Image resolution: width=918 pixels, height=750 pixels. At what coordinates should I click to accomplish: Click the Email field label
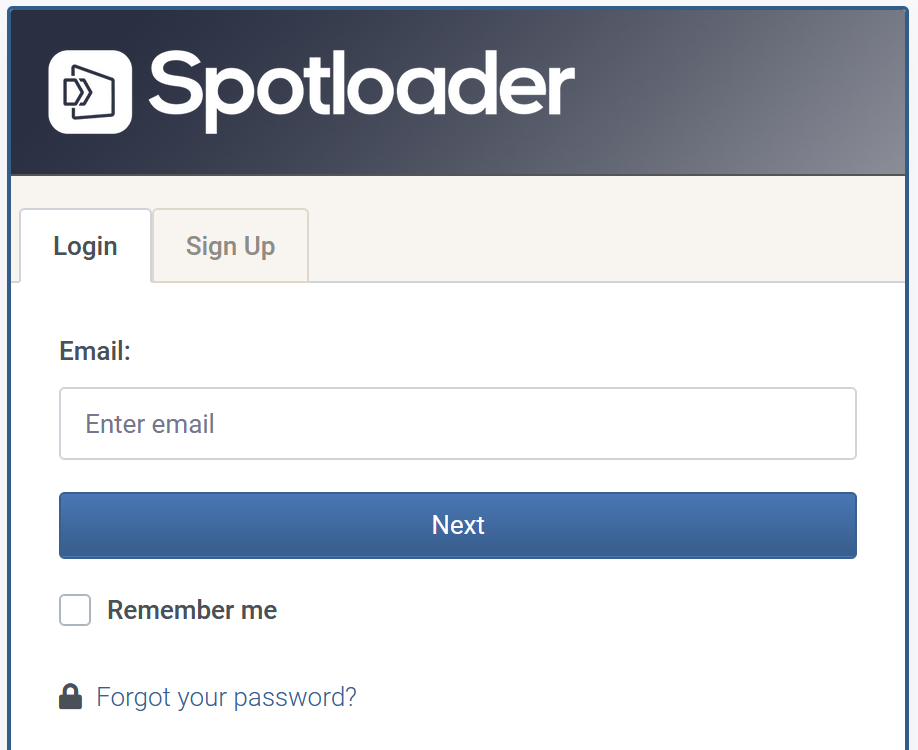click(x=95, y=351)
